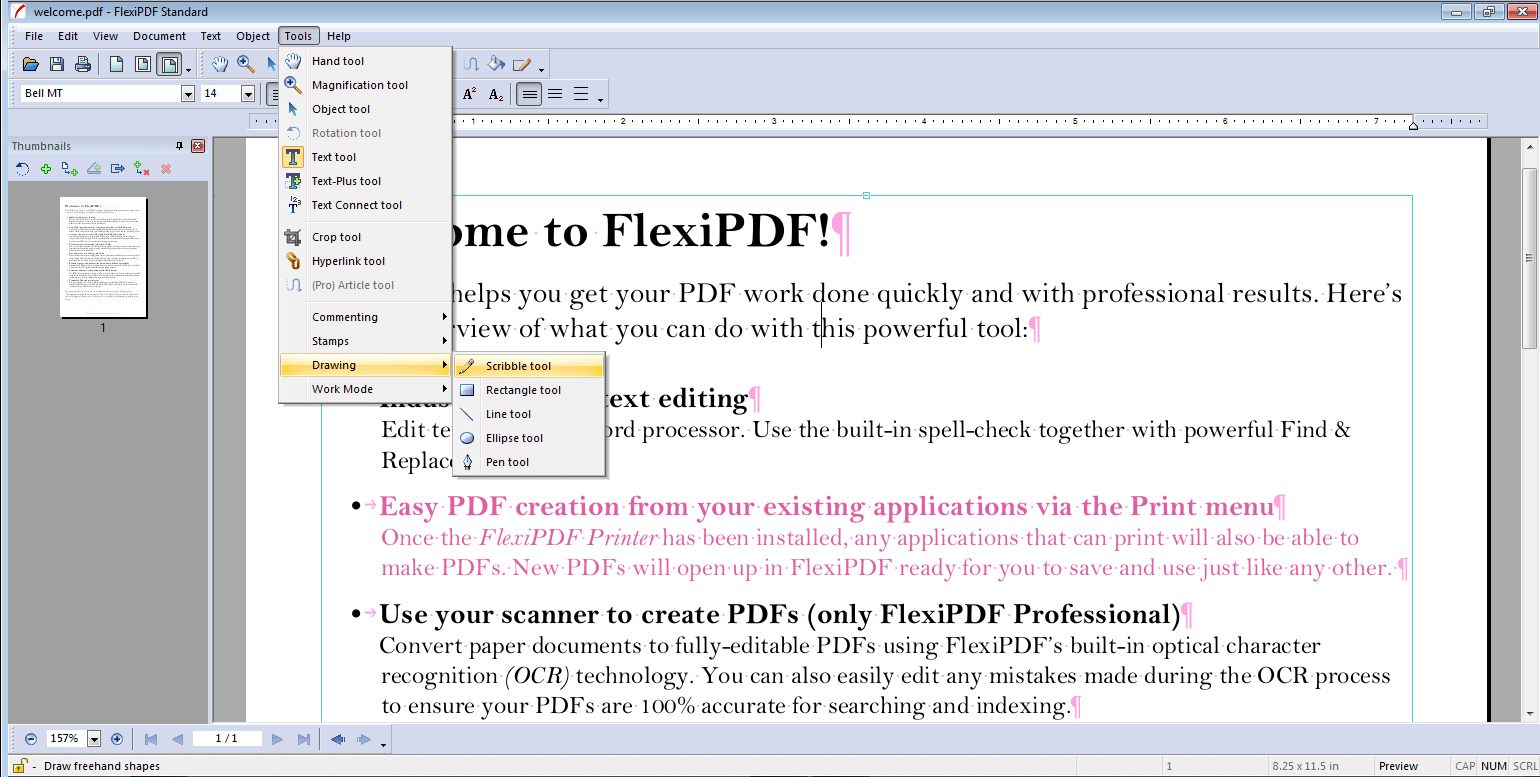The width and height of the screenshot is (1540, 777).
Task: Click the Article tool toolbar icon
Action: pos(472,65)
